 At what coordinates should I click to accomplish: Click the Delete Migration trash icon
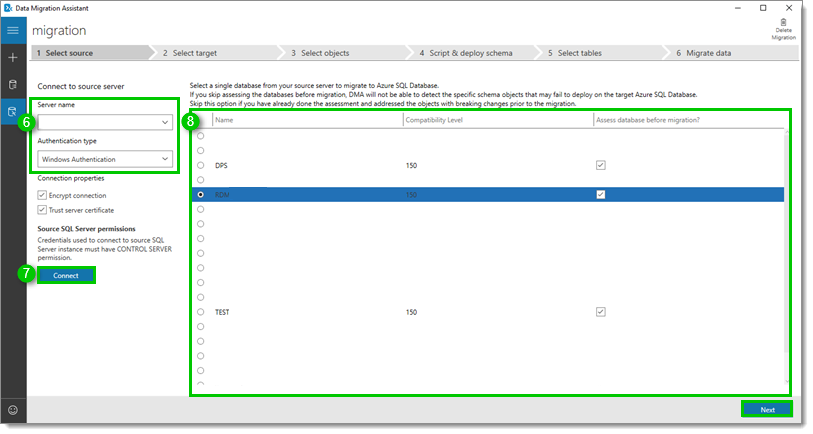[x=783, y=22]
